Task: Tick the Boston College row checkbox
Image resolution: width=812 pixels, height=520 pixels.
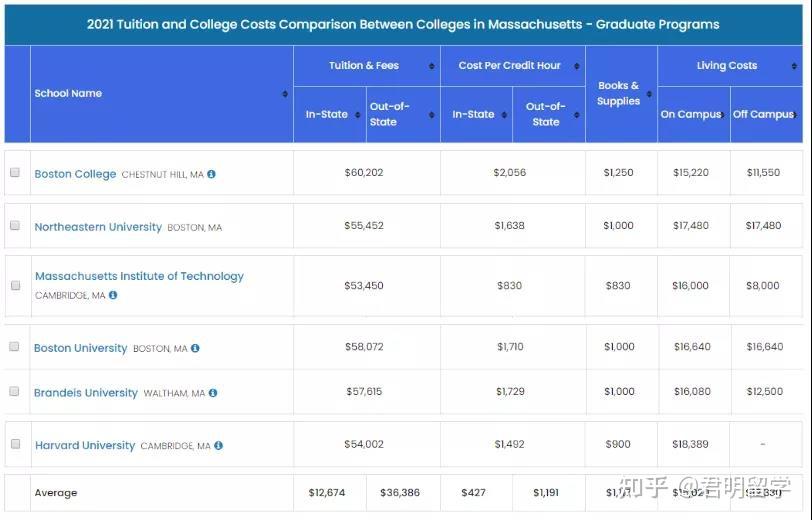Action: click(x=15, y=172)
